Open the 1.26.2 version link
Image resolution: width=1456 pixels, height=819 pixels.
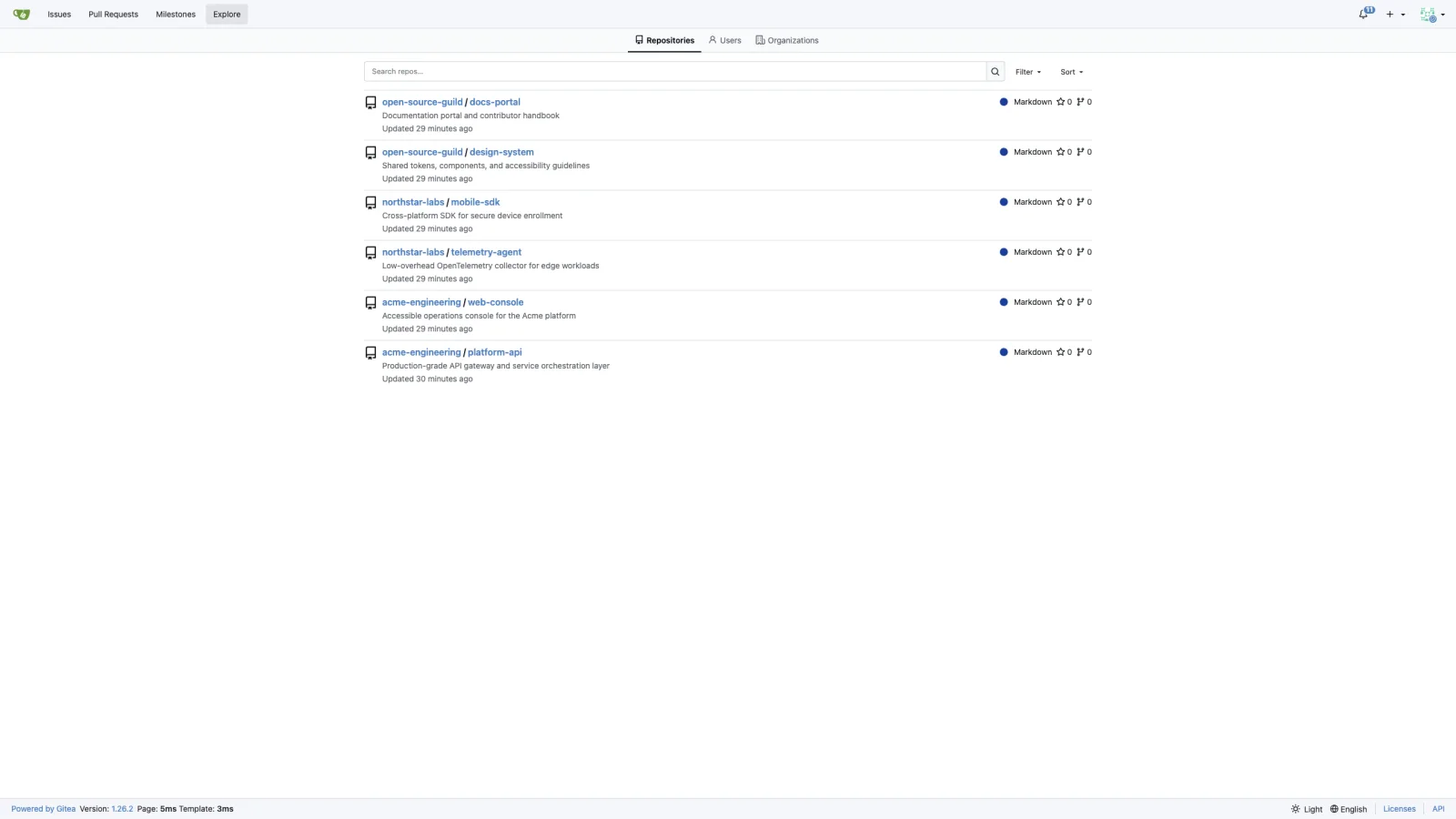[x=122, y=809]
